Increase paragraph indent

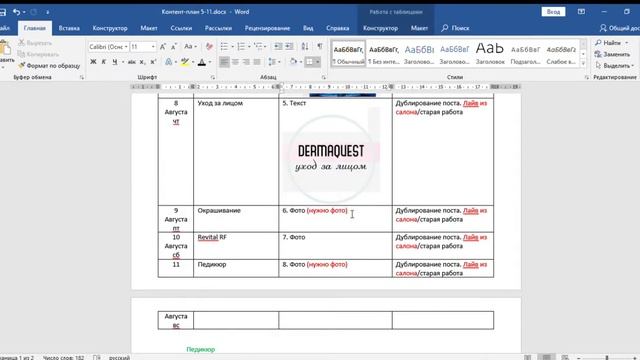(x=289, y=47)
